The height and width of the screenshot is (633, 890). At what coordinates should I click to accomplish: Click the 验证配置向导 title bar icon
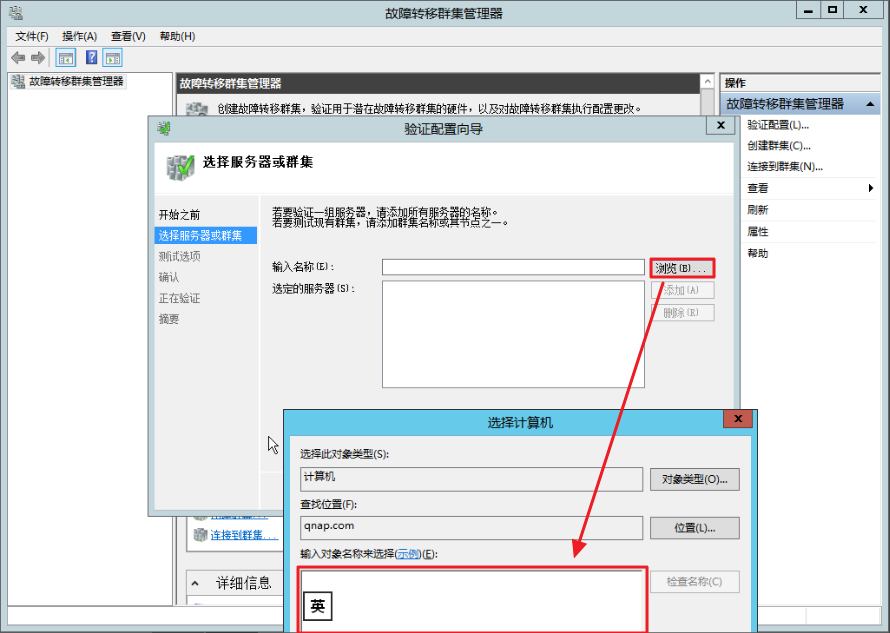pyautogui.click(x=164, y=129)
